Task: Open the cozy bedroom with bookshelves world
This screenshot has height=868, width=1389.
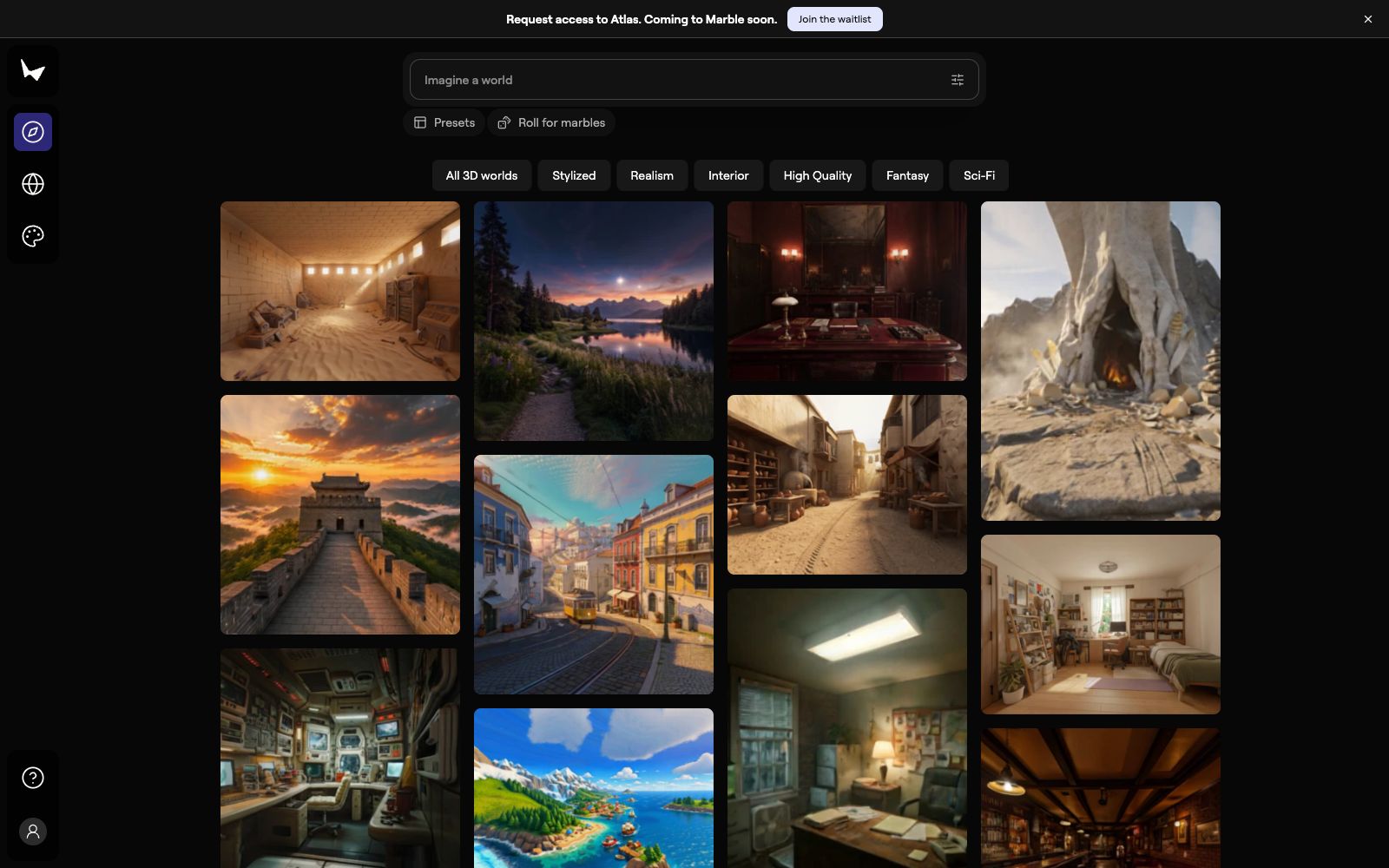Action: pyautogui.click(x=1101, y=624)
